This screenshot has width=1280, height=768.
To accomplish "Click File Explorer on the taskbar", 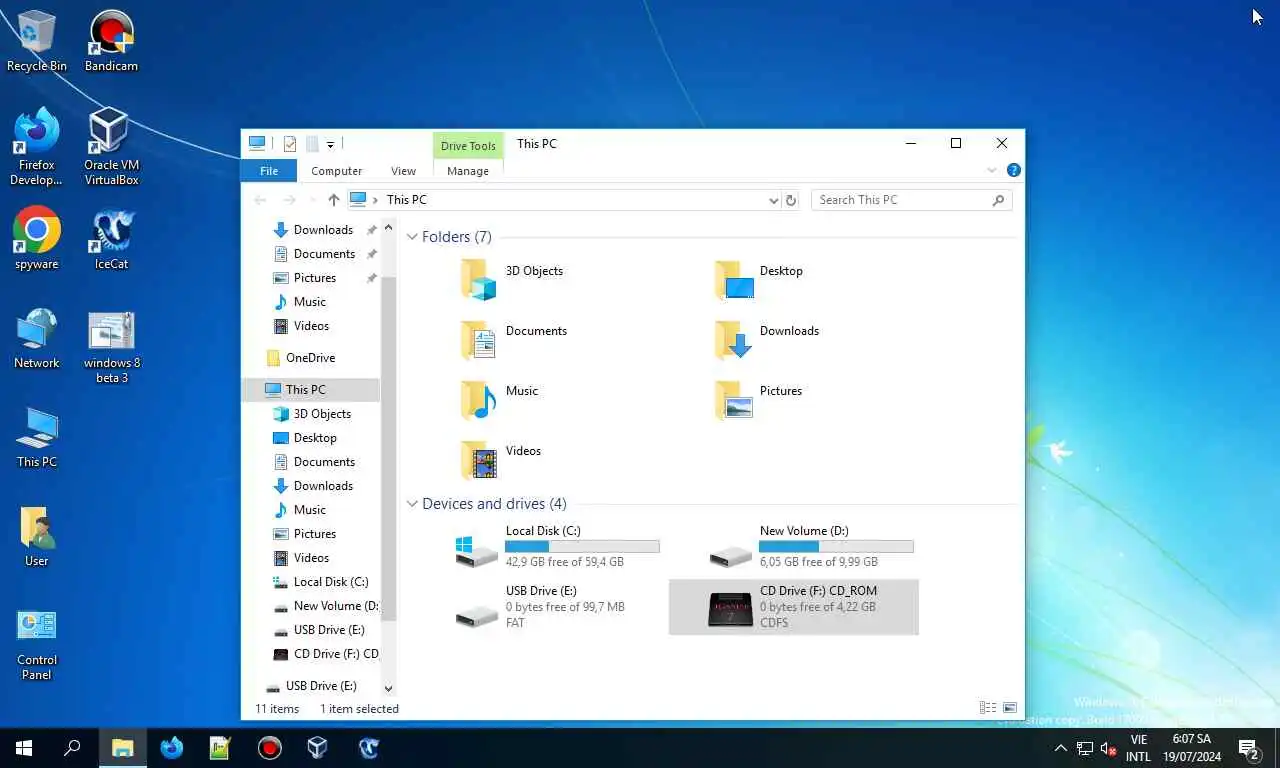I will (122, 748).
